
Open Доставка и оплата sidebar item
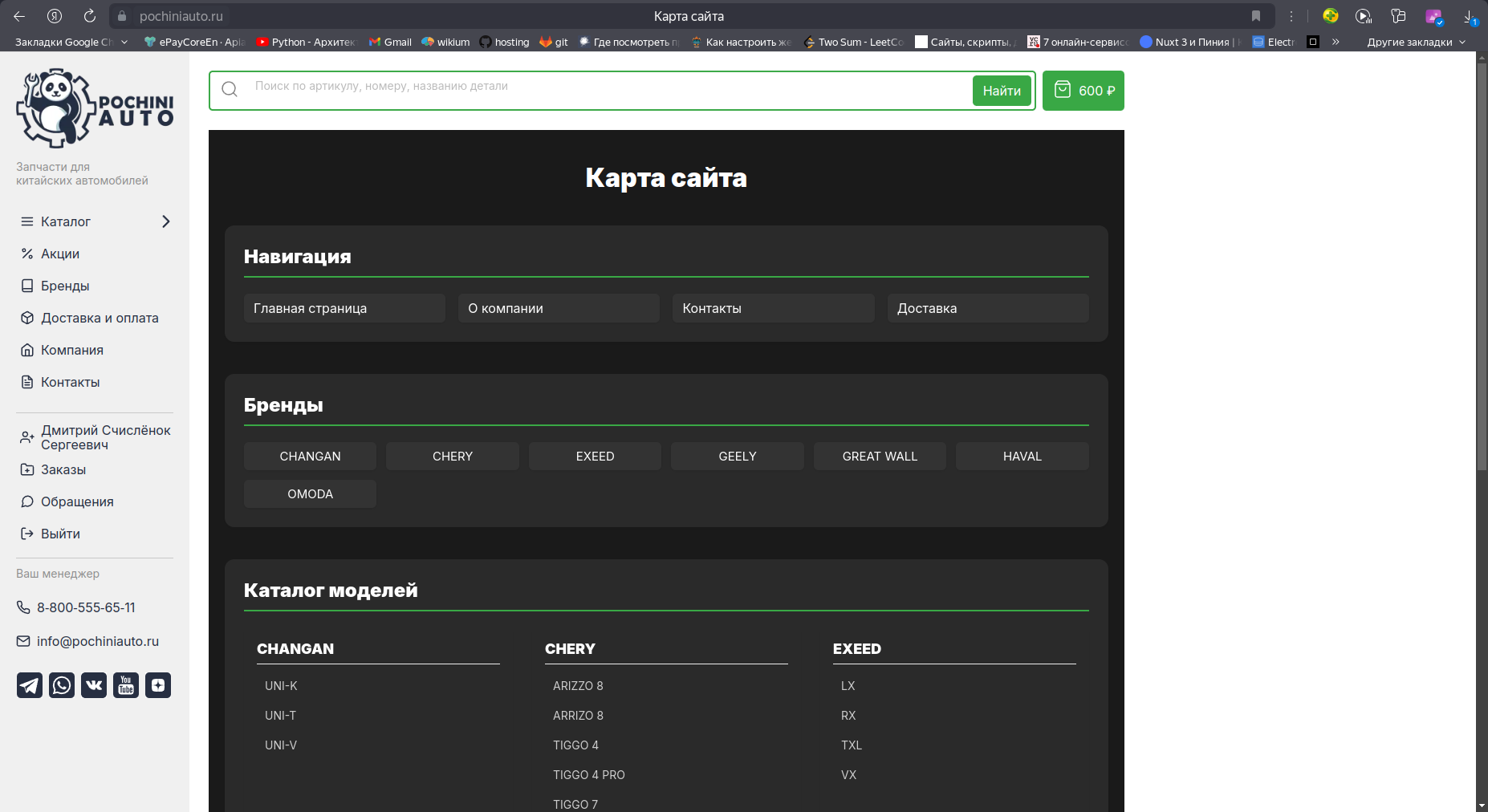point(100,318)
